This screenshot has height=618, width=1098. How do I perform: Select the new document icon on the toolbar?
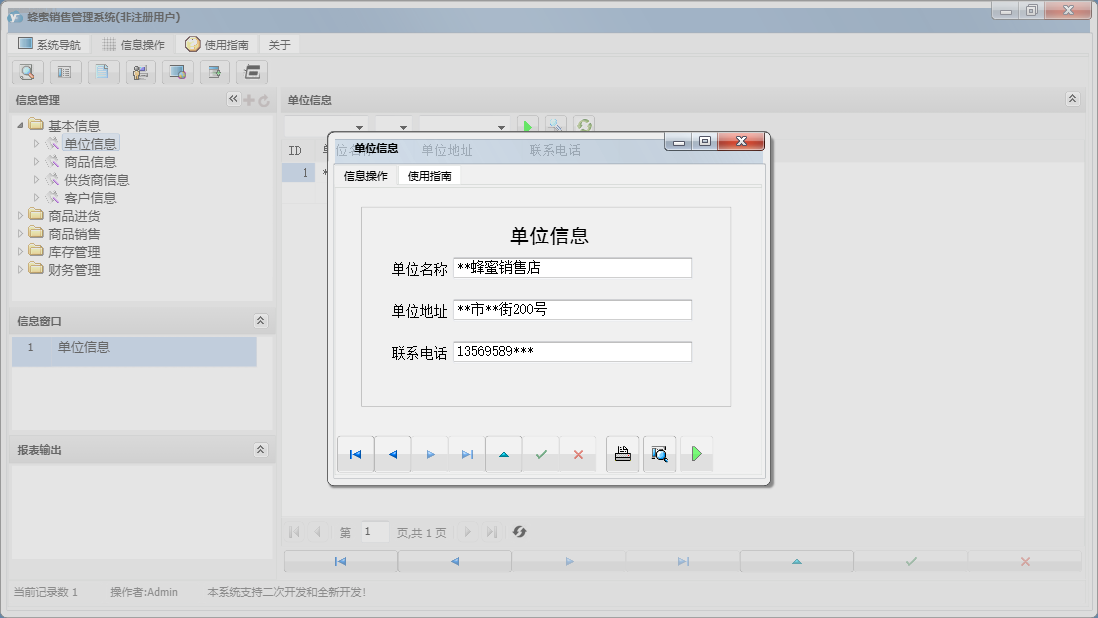click(x=103, y=72)
